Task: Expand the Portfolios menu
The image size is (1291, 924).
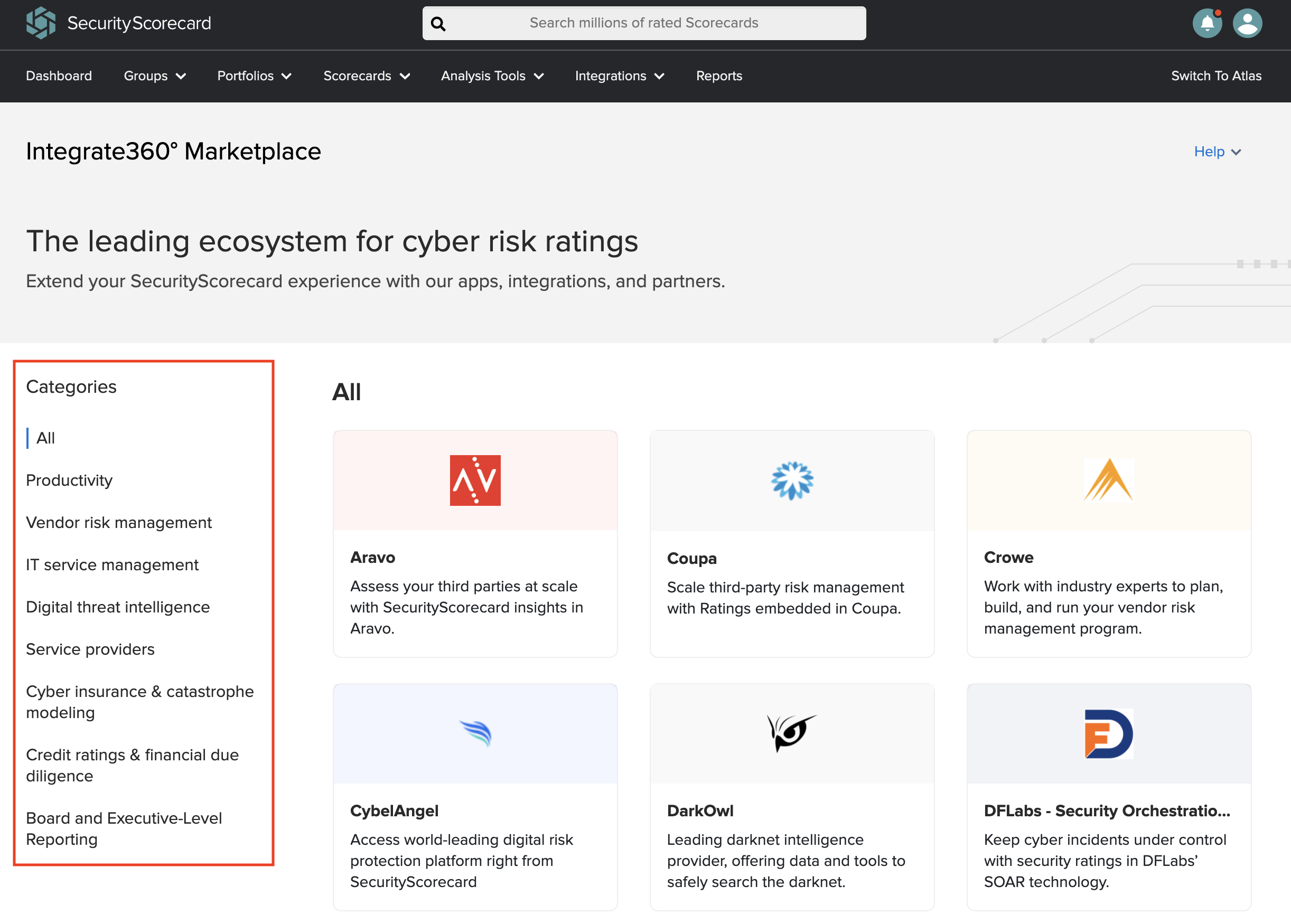Action: (255, 76)
